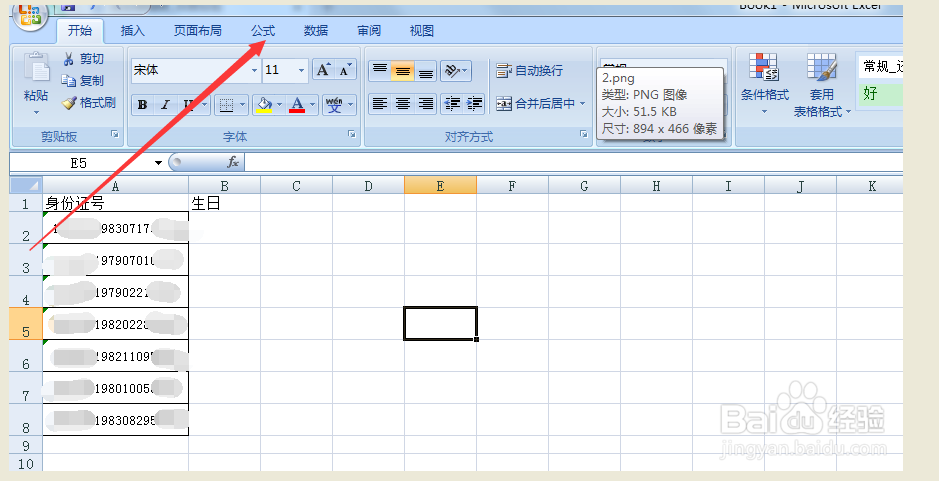Switch to the 页面布局 (Page Layout) tab
Screen dimensions: 939x481
[198, 31]
